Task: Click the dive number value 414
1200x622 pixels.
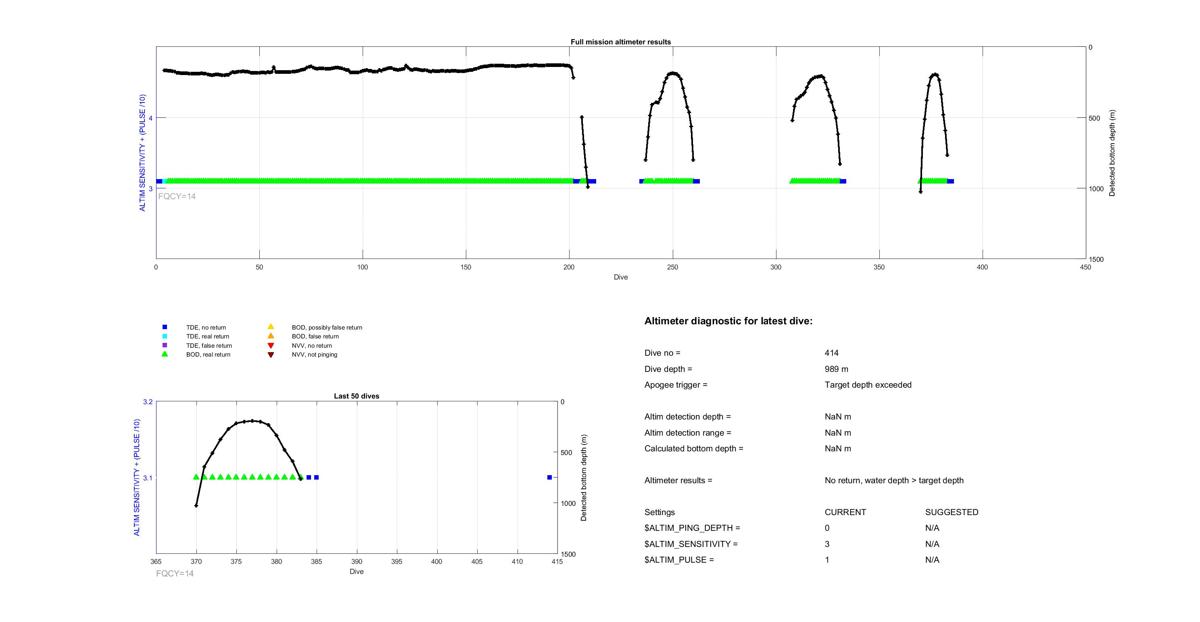Action: pyautogui.click(x=832, y=353)
